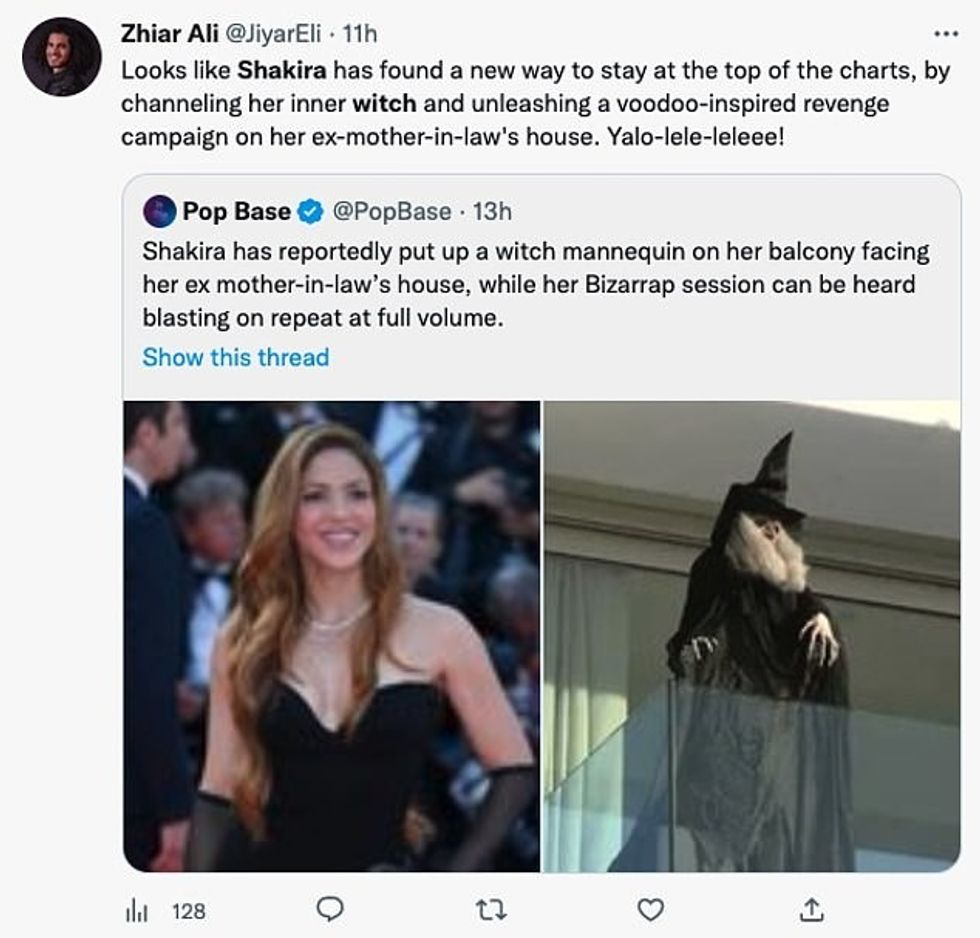The image size is (980, 938).
Task: Open the 13h quoted tweet timestamp
Action: pyautogui.click(x=492, y=212)
